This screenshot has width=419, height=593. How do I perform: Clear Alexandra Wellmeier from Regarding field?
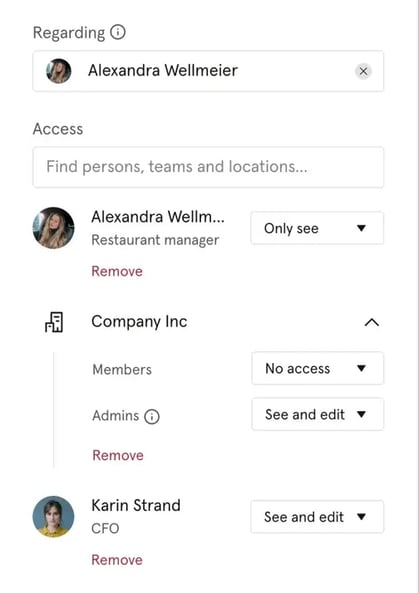coord(363,71)
